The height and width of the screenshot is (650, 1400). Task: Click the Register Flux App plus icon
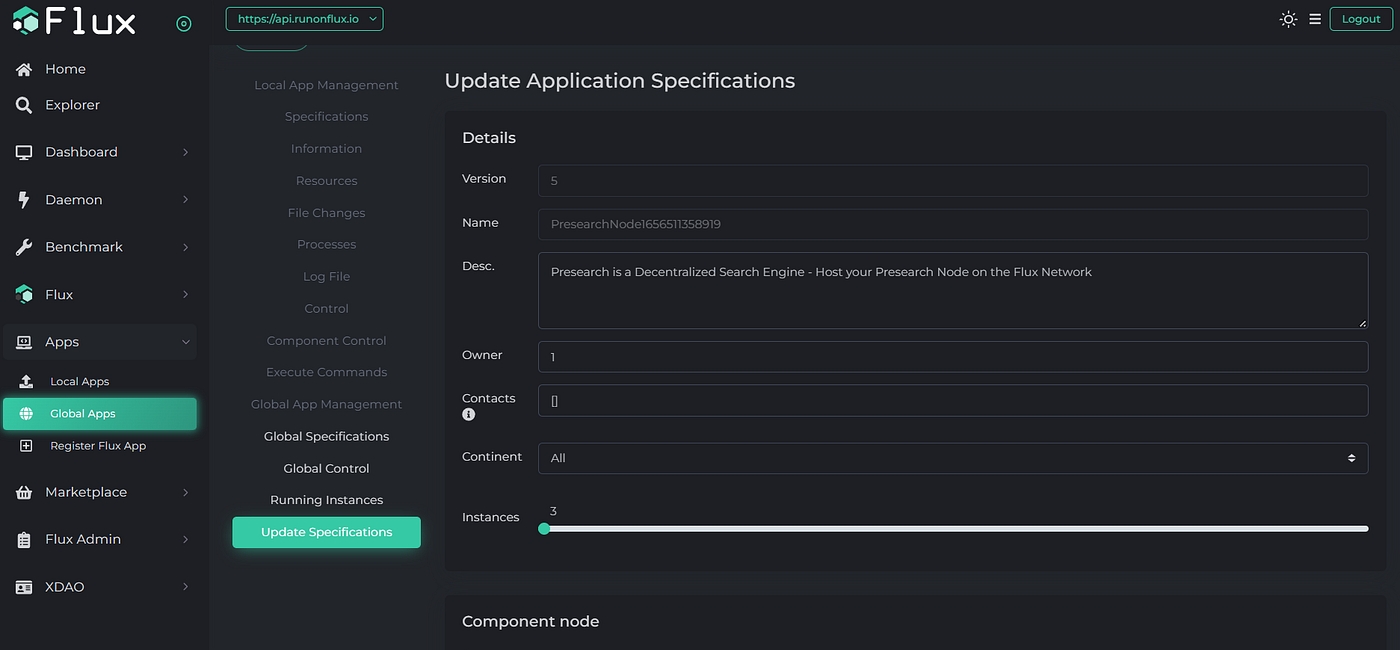(26, 446)
